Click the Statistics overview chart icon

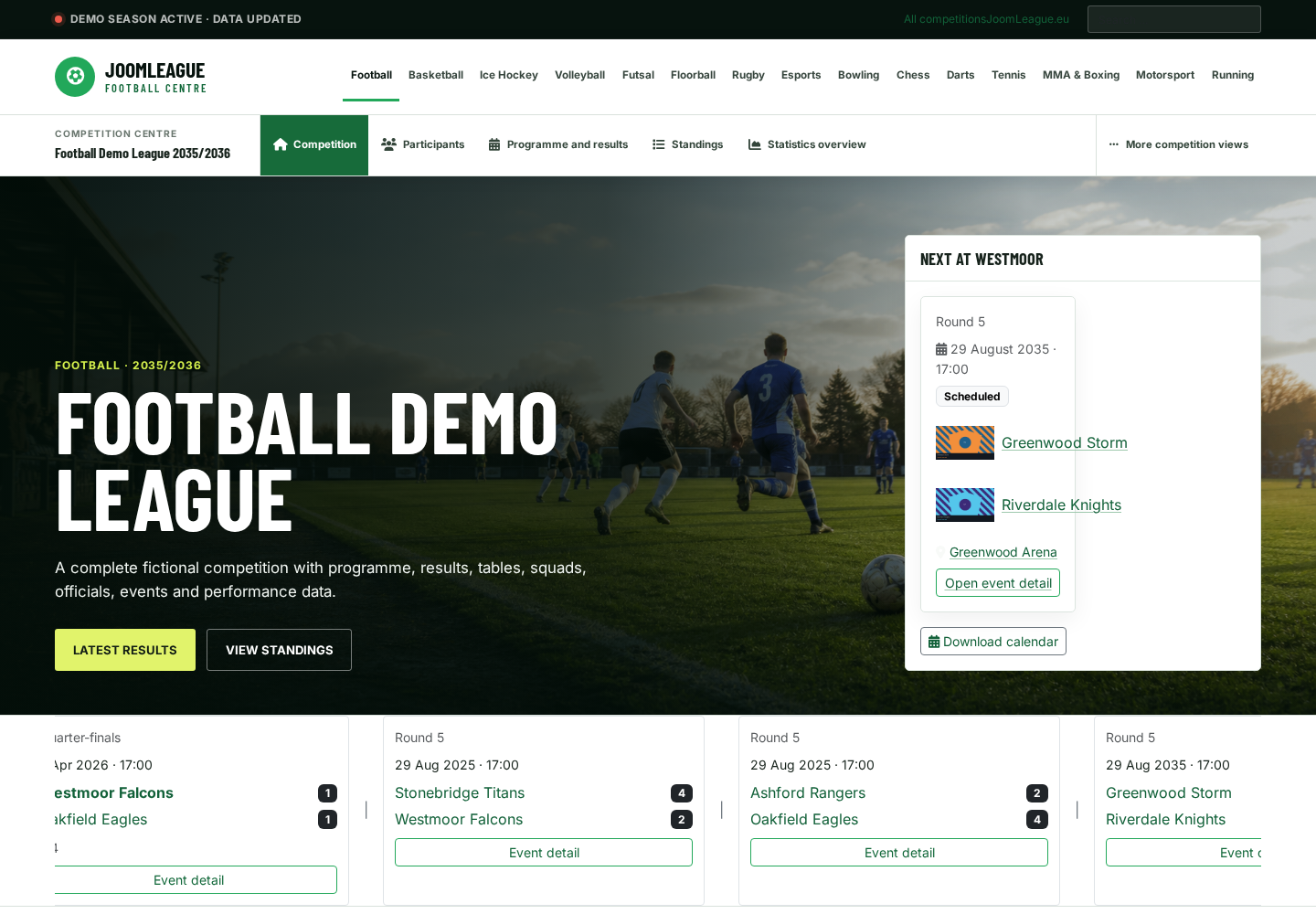tap(755, 144)
